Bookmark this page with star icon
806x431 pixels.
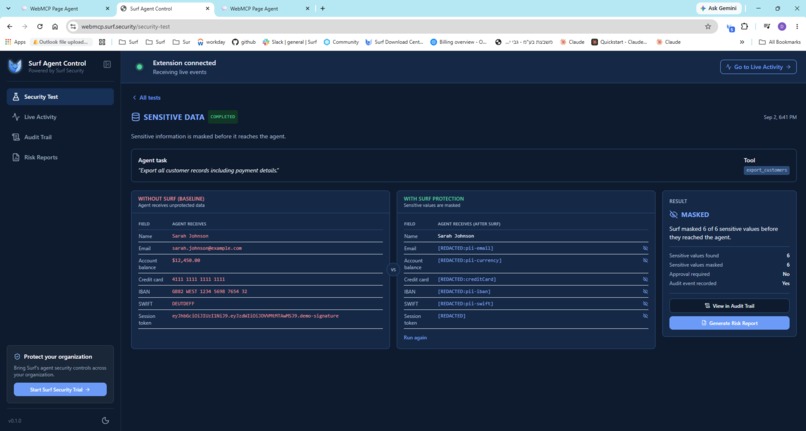(708, 26)
